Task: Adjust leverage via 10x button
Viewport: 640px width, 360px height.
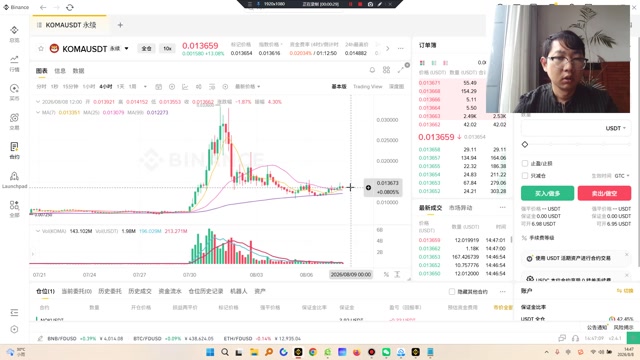Action: click(x=167, y=49)
